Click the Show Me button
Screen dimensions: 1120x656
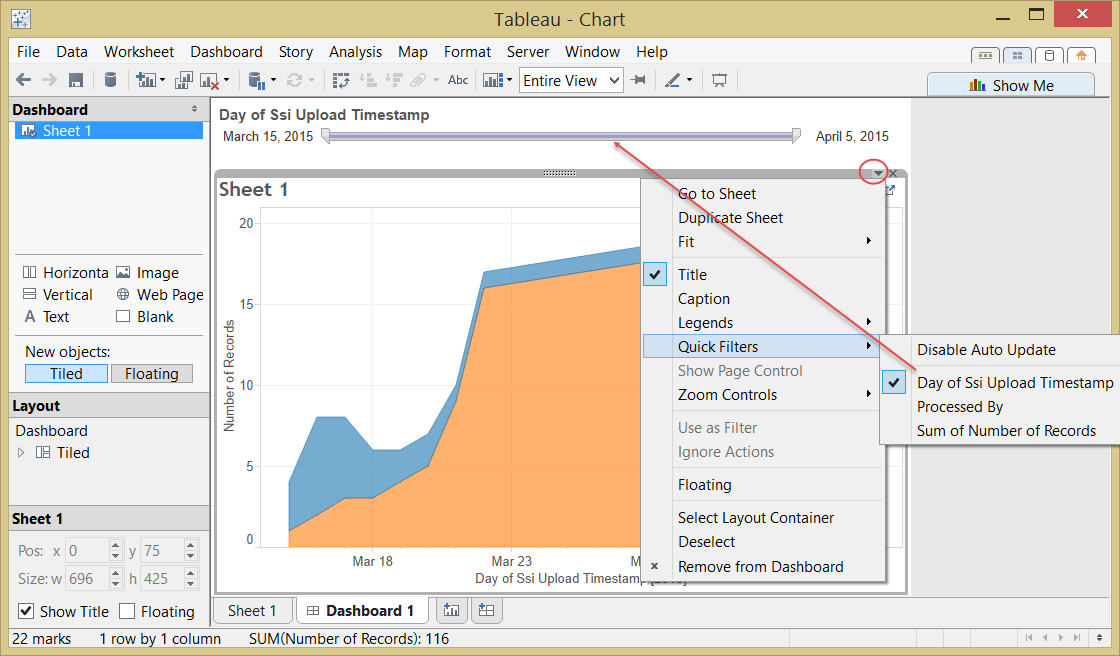click(1011, 85)
